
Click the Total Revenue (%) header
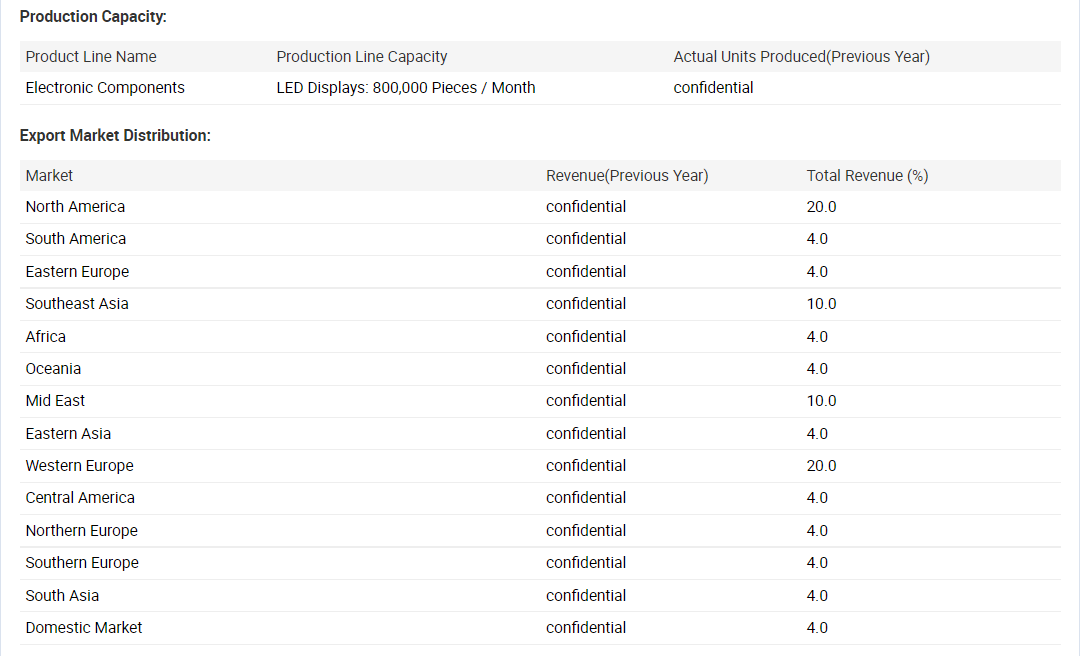coord(867,176)
